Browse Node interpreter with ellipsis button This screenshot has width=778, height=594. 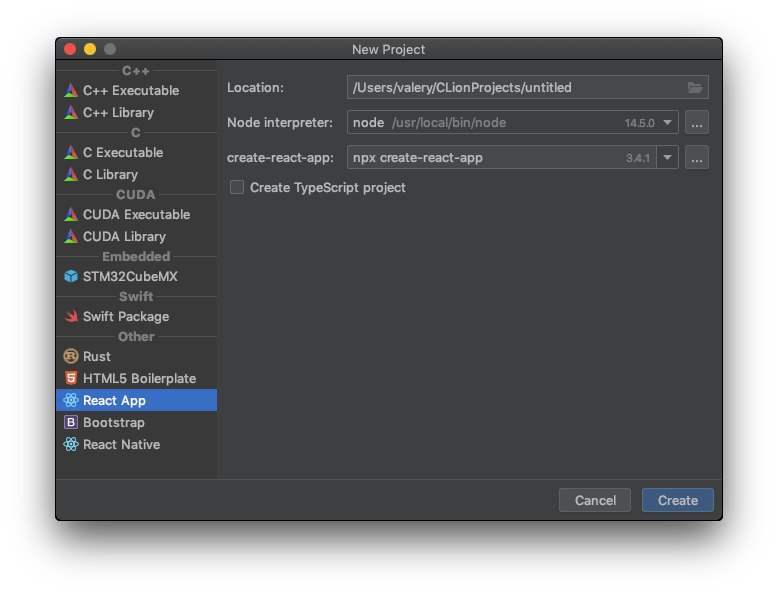(x=697, y=123)
